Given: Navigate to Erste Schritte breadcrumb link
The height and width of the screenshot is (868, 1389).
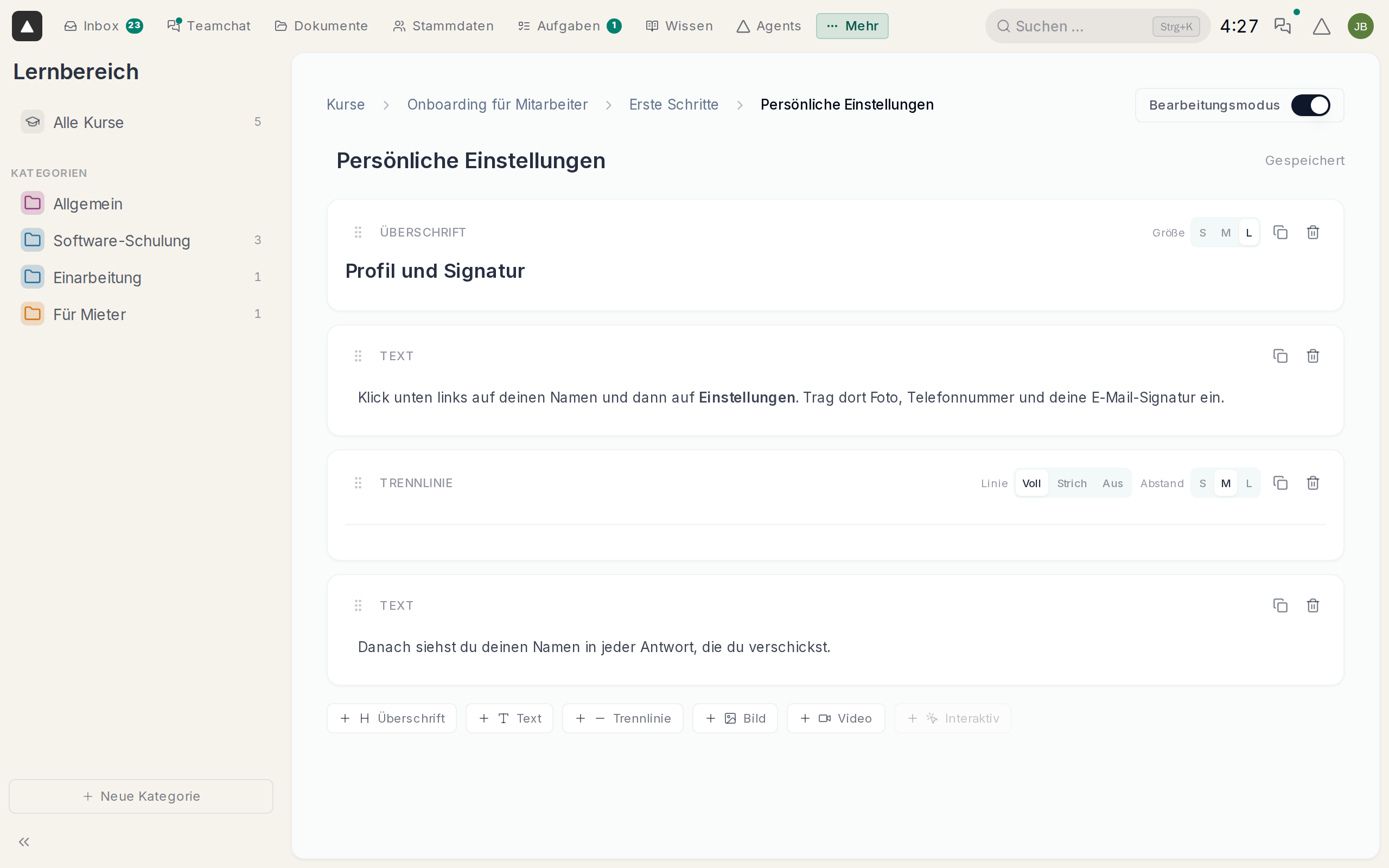Looking at the screenshot, I should (673, 105).
